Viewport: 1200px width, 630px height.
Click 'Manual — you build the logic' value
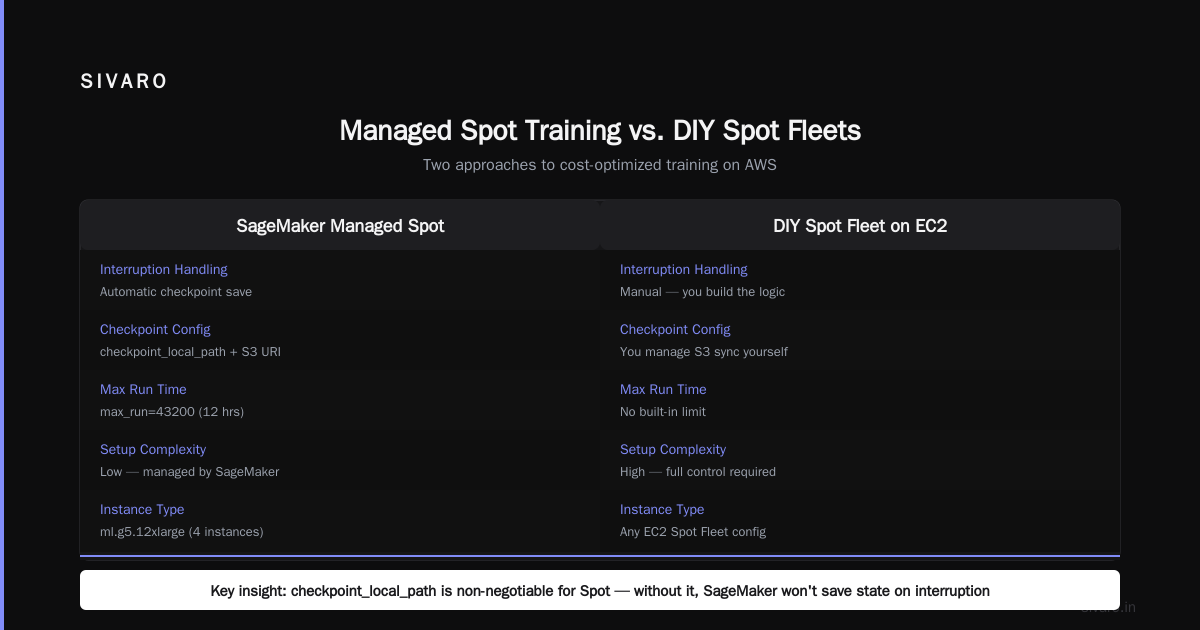tap(702, 292)
